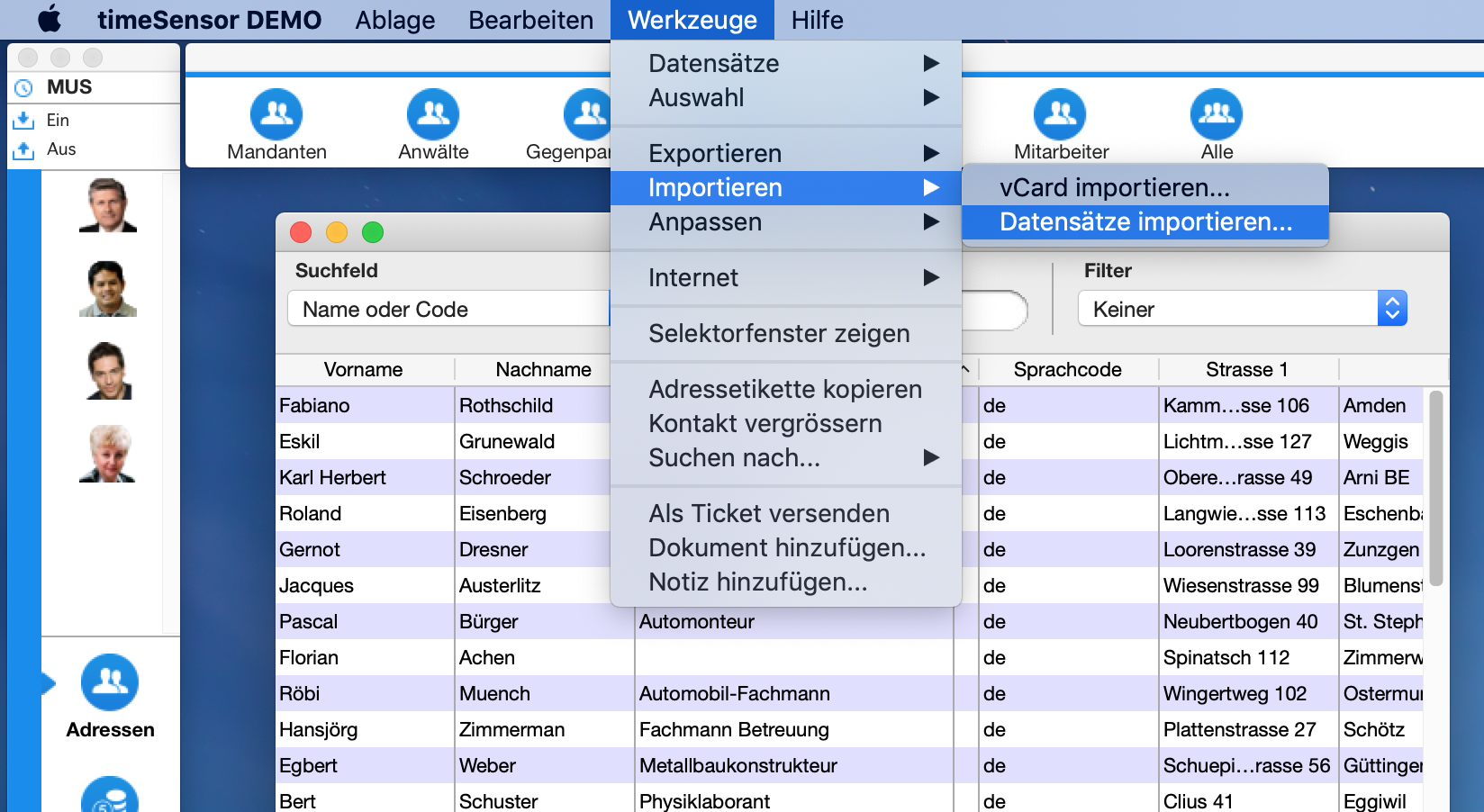Click the Aus clock-out icon
Screen dimensions: 1484x812
pyautogui.click(x=23, y=149)
